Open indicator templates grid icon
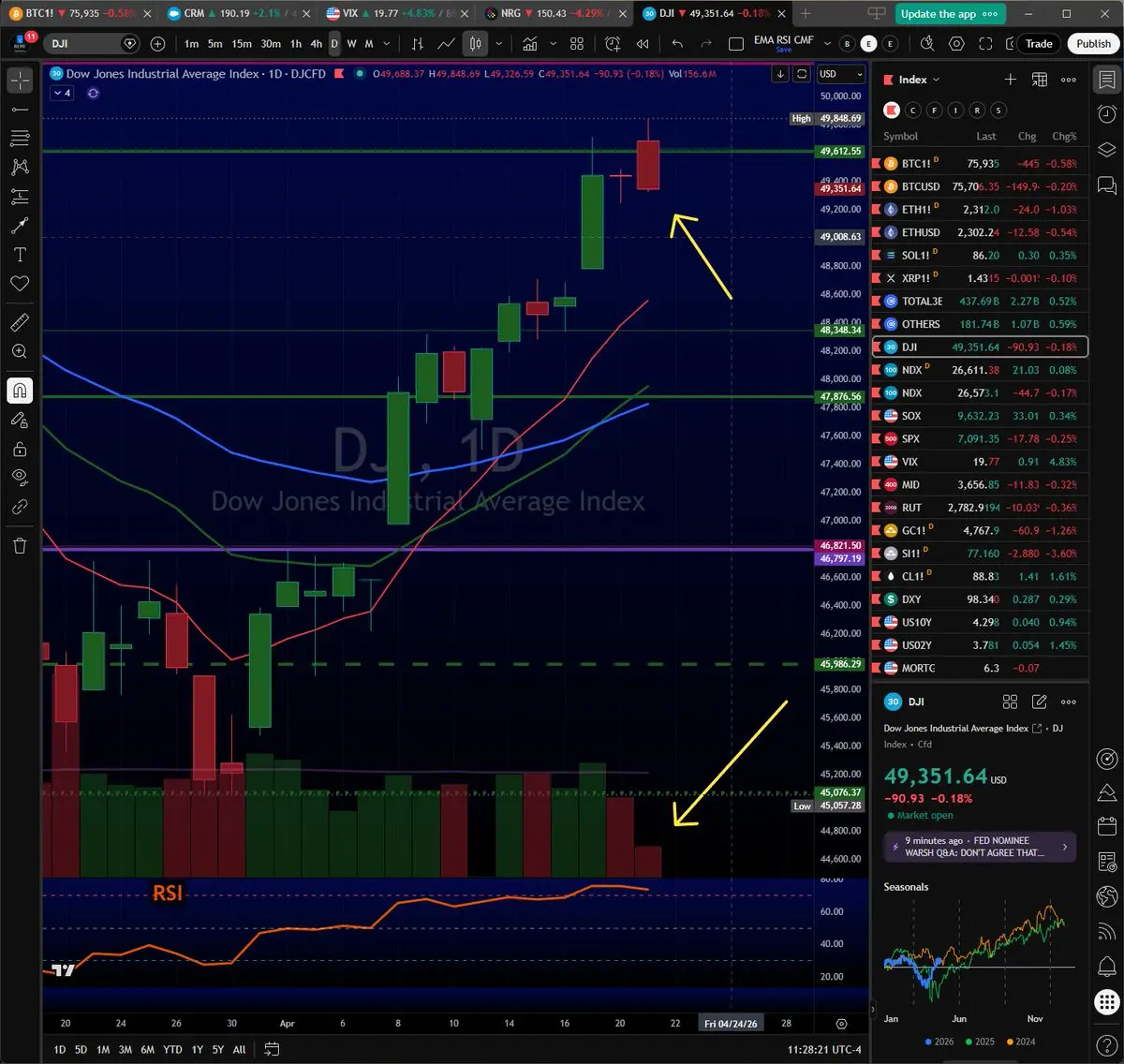Viewport: 1124px width, 1064px height. 577,44
